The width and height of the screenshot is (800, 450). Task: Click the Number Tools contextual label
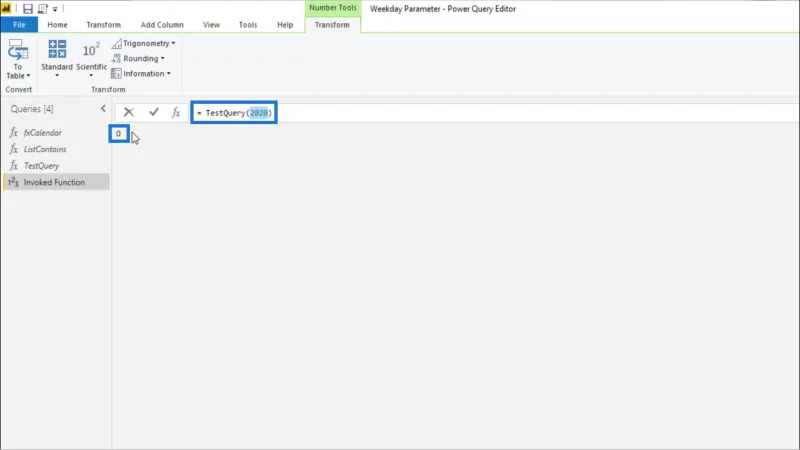click(x=333, y=8)
